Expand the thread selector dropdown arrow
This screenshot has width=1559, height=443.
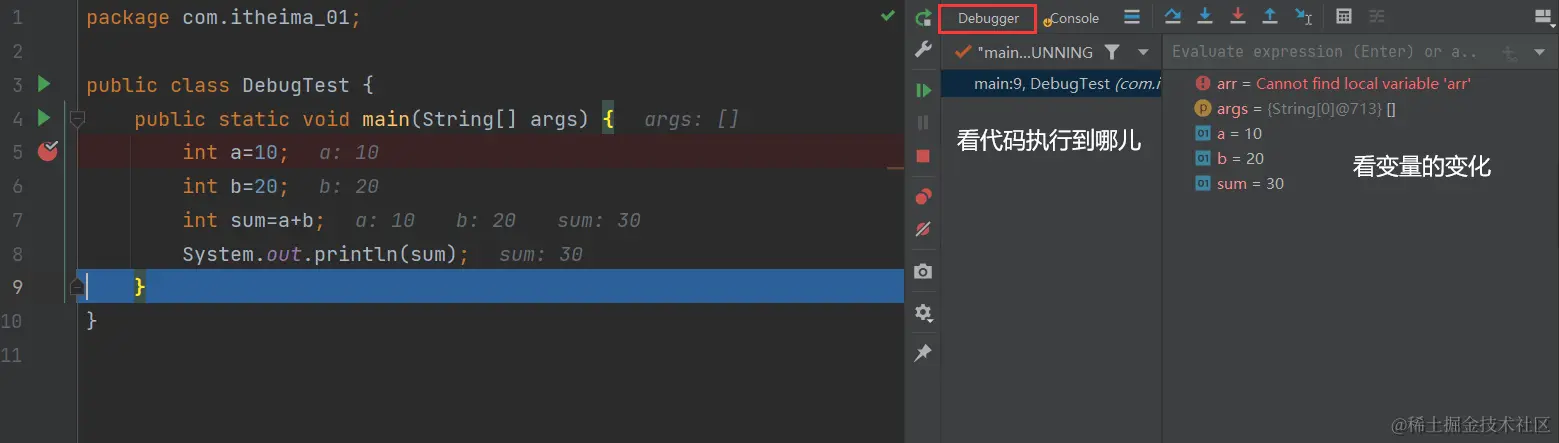click(1143, 51)
